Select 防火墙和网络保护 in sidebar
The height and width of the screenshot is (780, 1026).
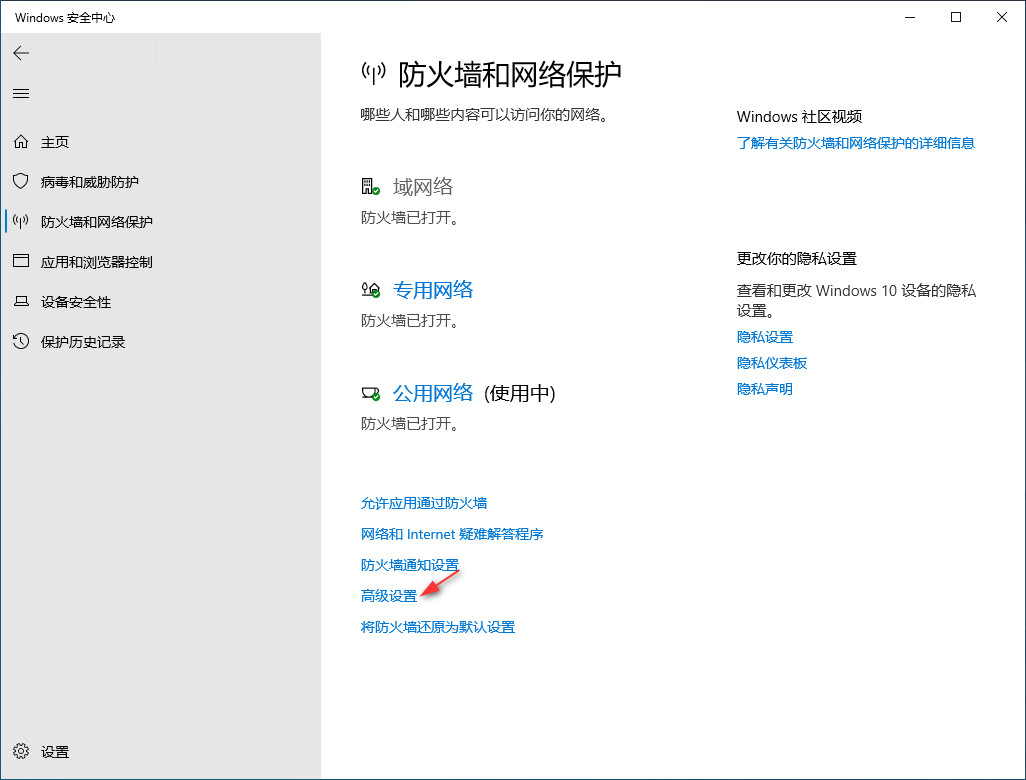coord(97,222)
